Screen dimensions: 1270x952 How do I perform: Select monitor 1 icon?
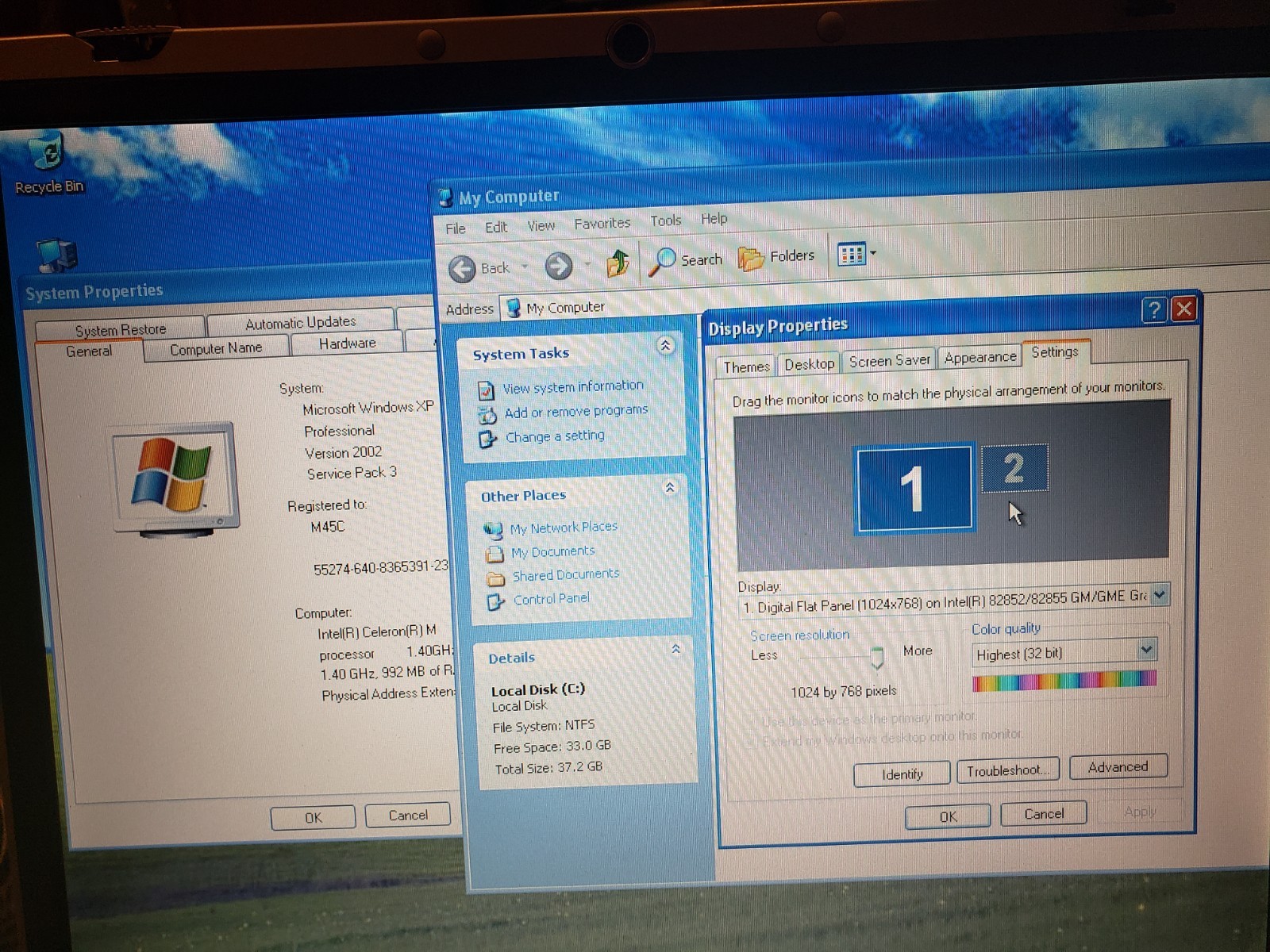(914, 488)
